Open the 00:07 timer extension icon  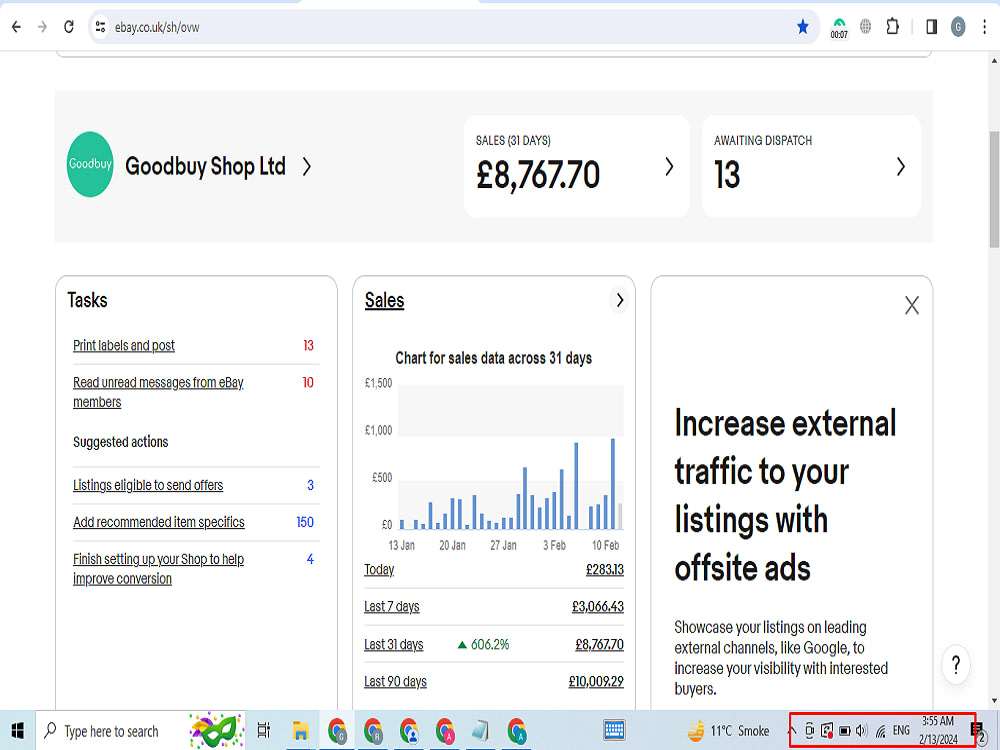839,27
